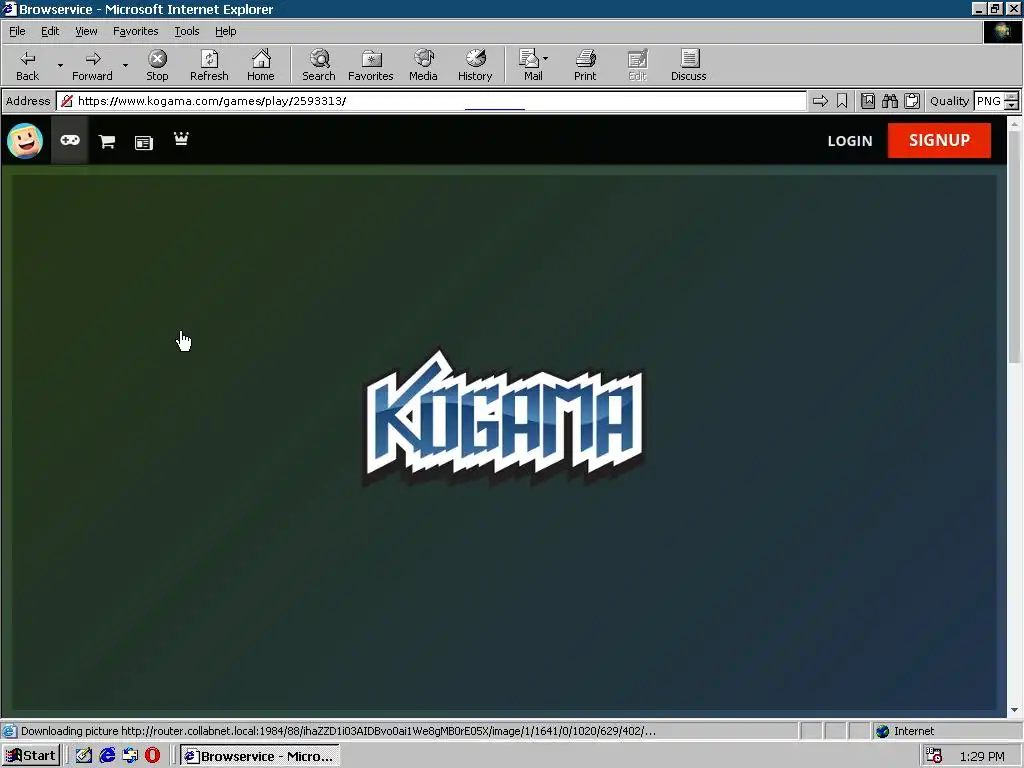Launch Outlook Express from quick launch
The width and height of the screenshot is (1024, 768).
pyautogui.click(x=130, y=756)
